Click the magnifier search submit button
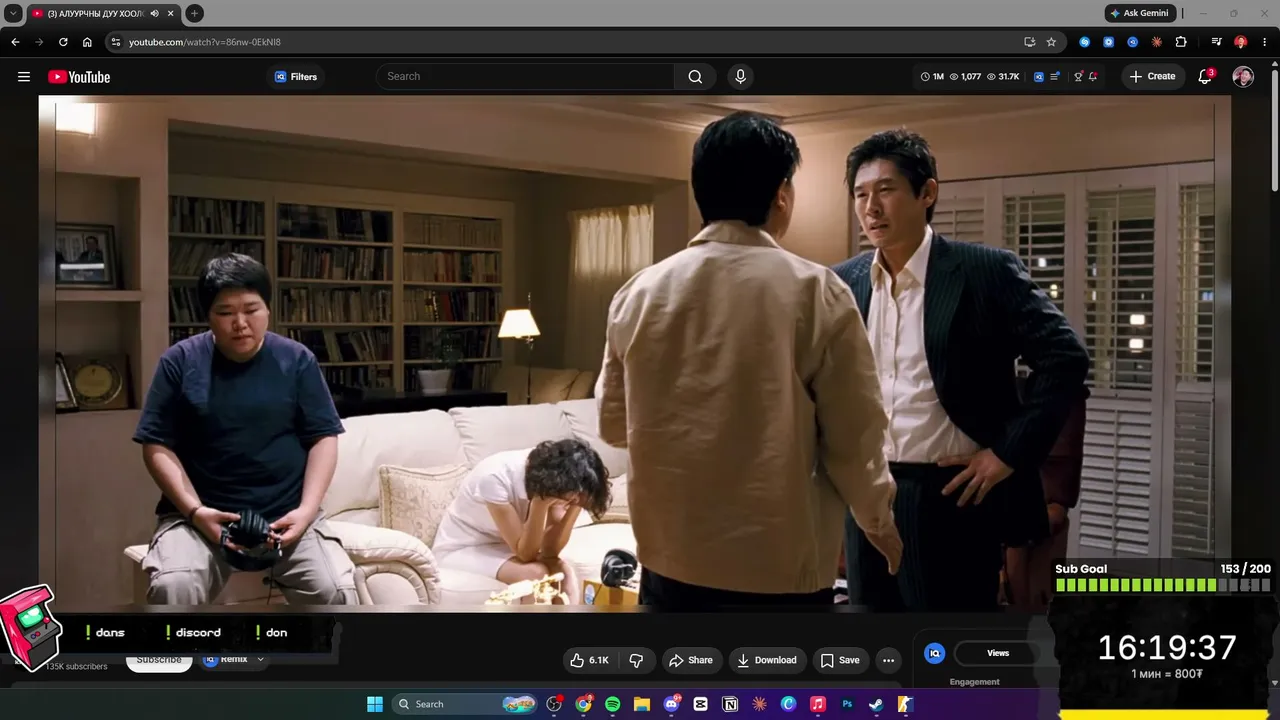This screenshot has width=1280, height=720. 695,77
